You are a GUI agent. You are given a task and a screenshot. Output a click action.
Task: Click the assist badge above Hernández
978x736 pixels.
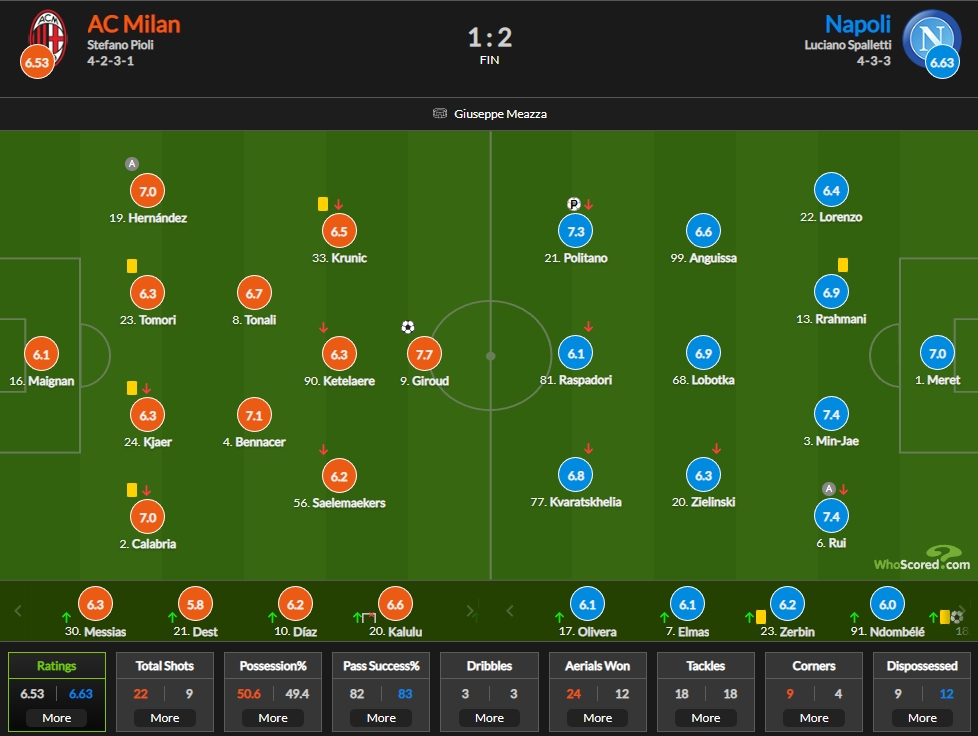(x=132, y=164)
